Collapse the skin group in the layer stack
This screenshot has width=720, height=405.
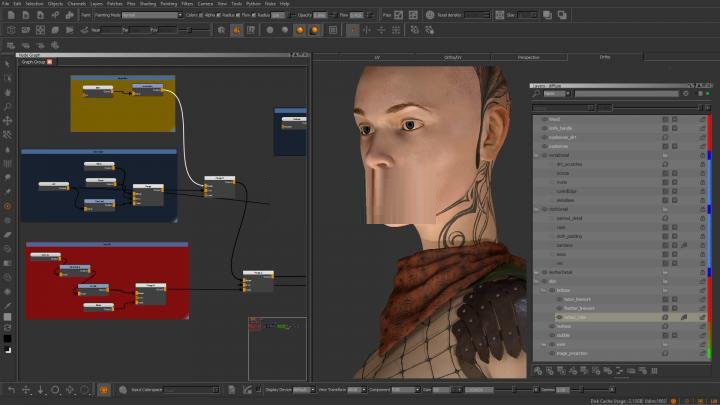[x=536, y=281]
